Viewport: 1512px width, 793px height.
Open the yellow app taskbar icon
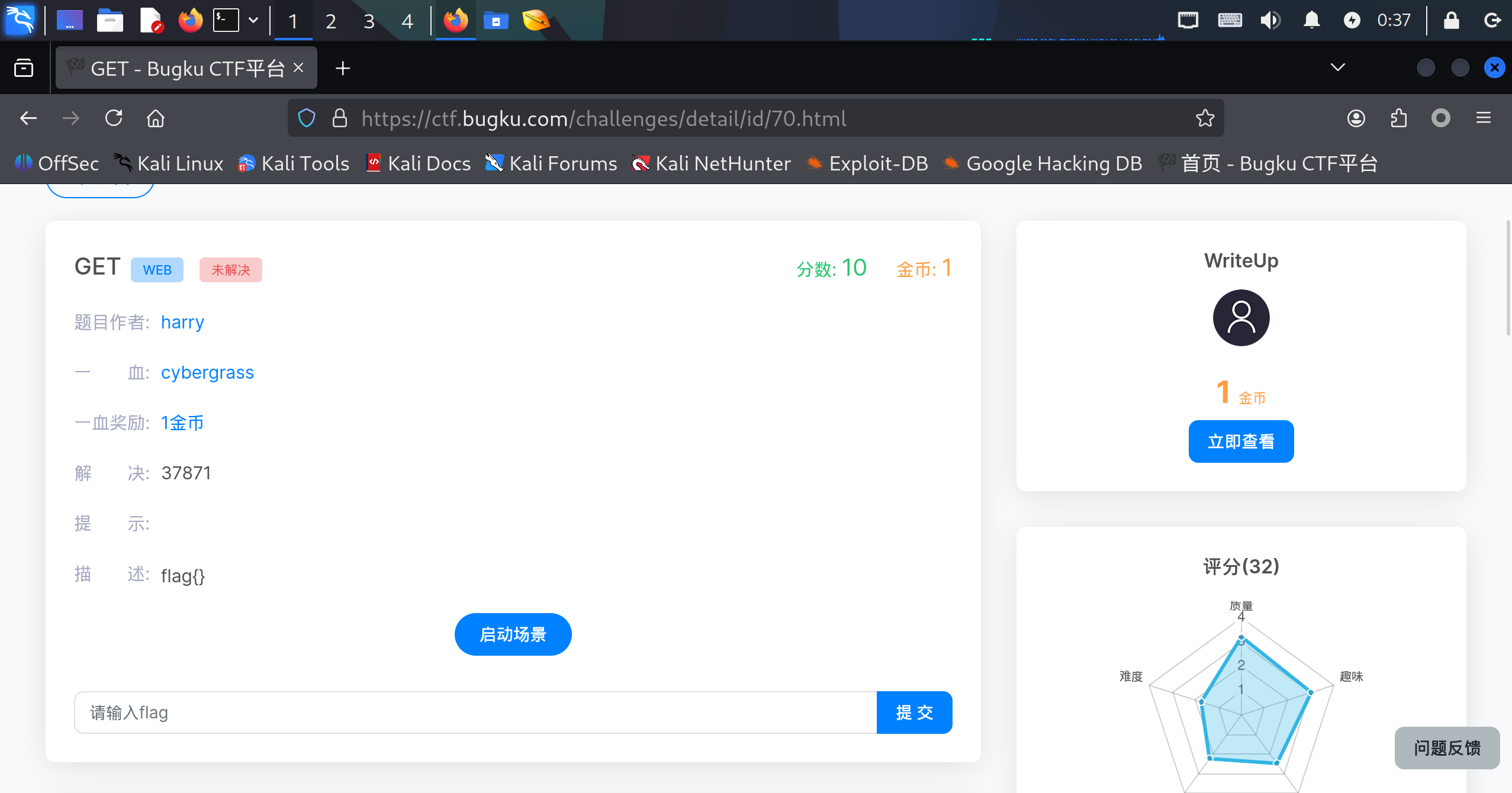pyautogui.click(x=536, y=20)
